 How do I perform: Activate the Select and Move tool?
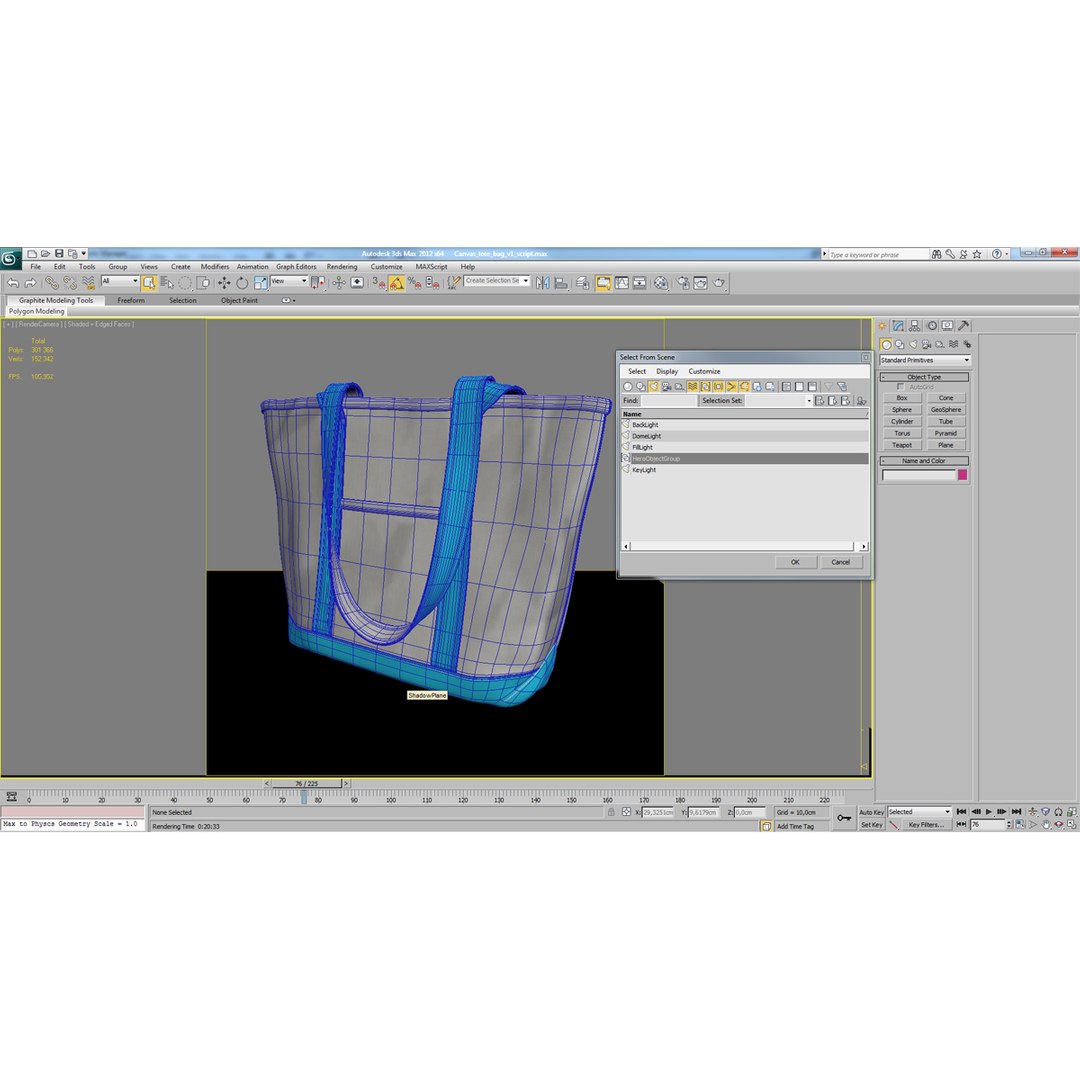(224, 283)
